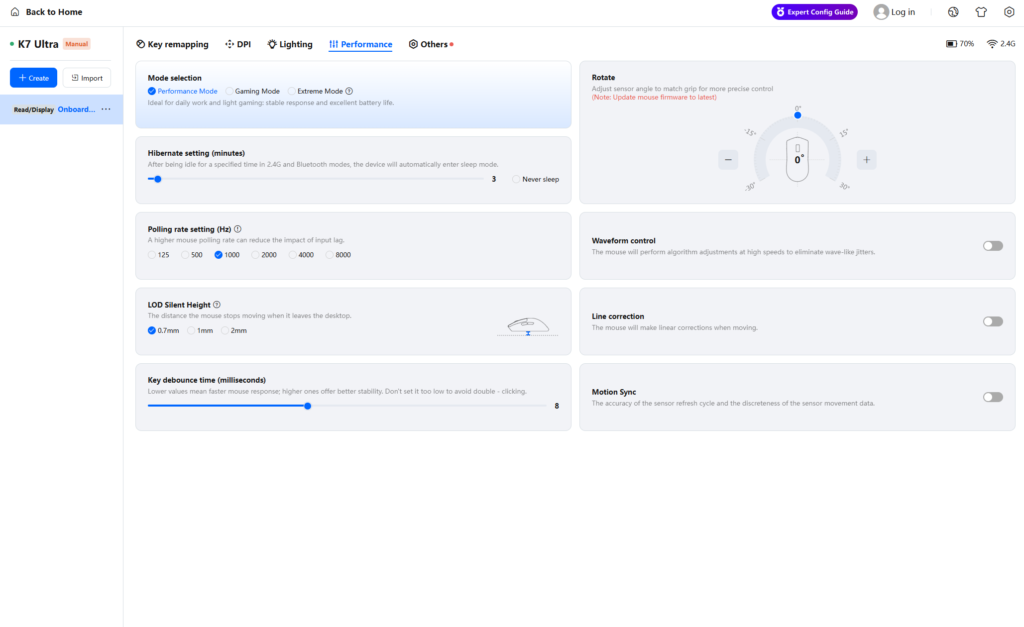Open the onboard profile three-dots menu
Viewport: 1024px width, 627px height.
coord(106,109)
